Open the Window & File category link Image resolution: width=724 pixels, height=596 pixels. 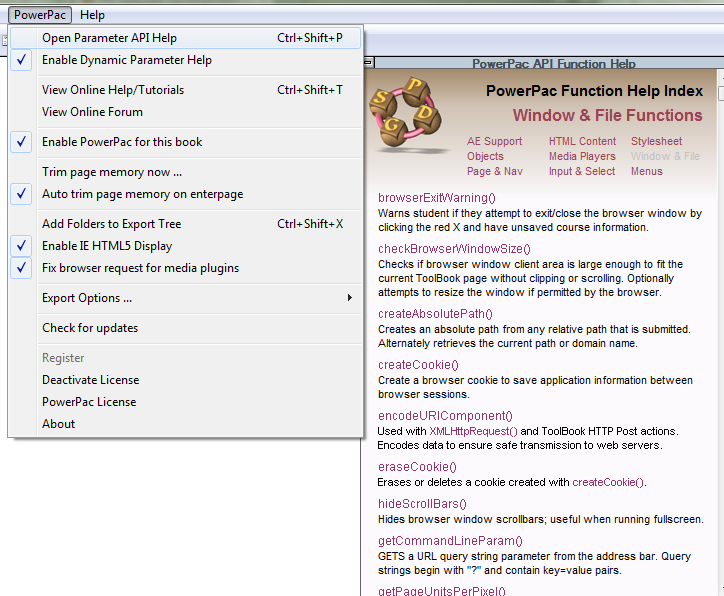[x=665, y=156]
